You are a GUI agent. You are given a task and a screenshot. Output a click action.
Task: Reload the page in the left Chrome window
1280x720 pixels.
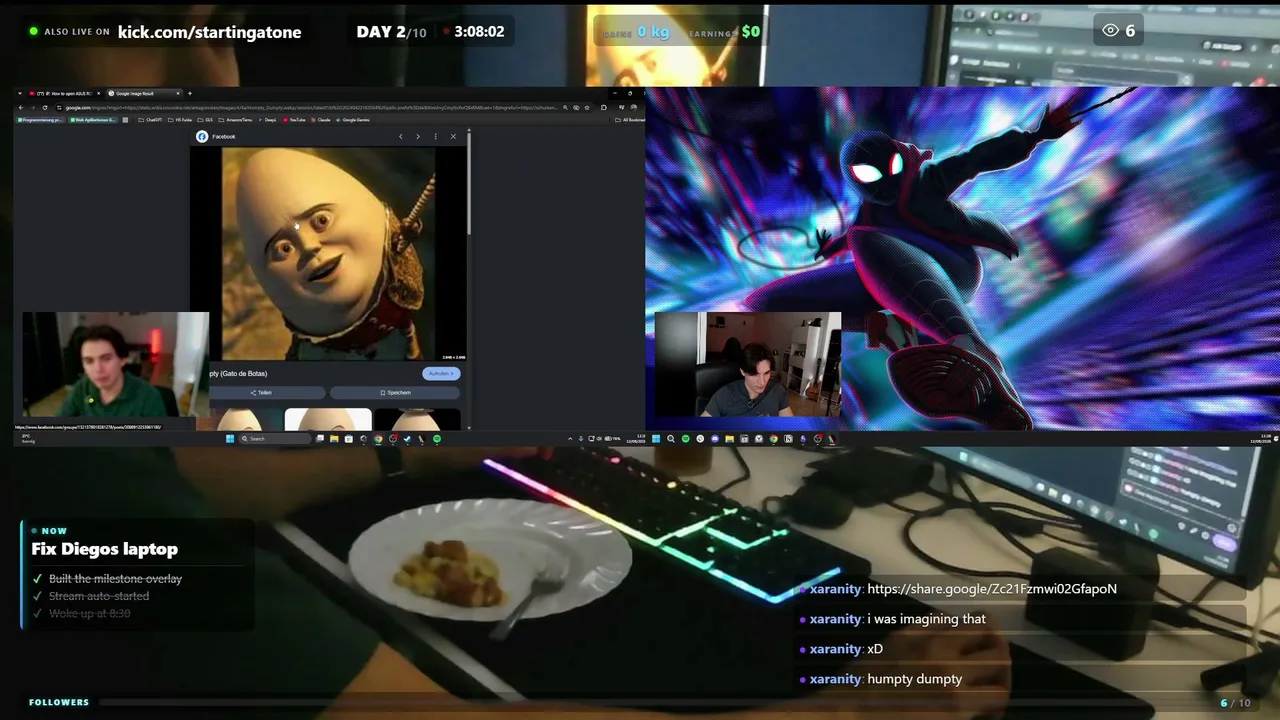[44, 107]
